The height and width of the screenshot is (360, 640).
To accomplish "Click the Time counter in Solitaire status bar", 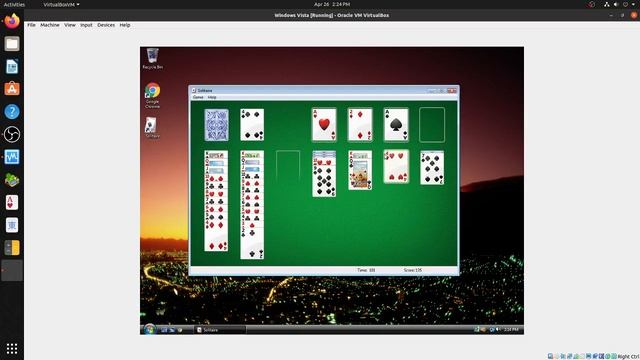I will coord(366,270).
